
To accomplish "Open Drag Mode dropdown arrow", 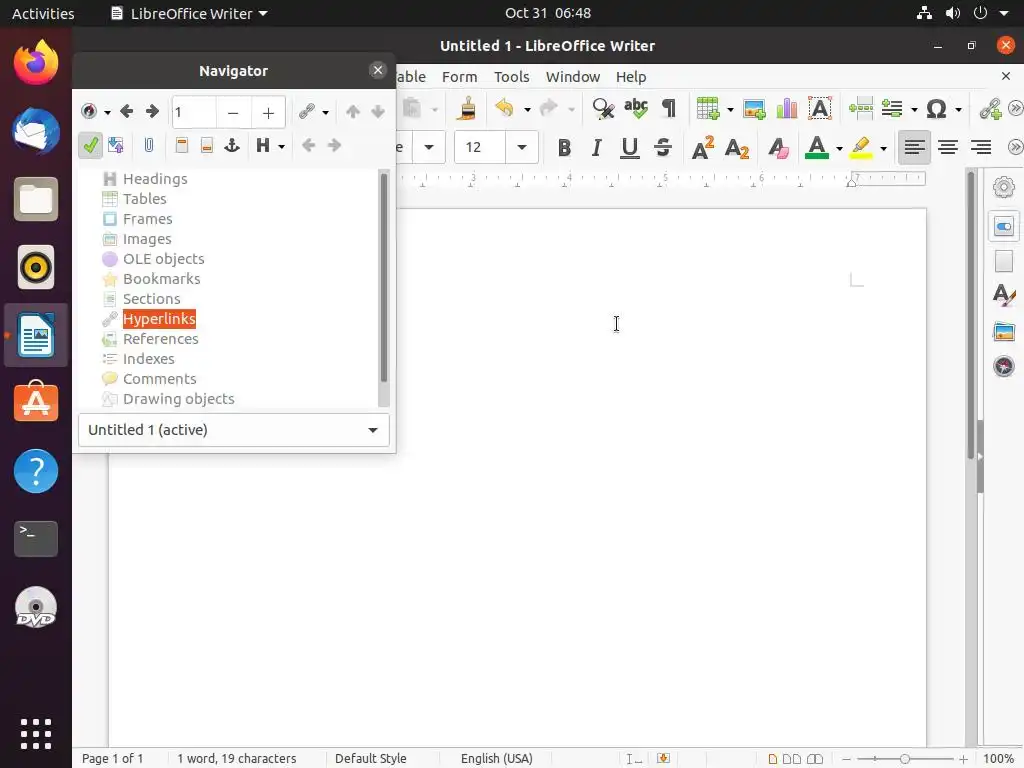I will 325,112.
